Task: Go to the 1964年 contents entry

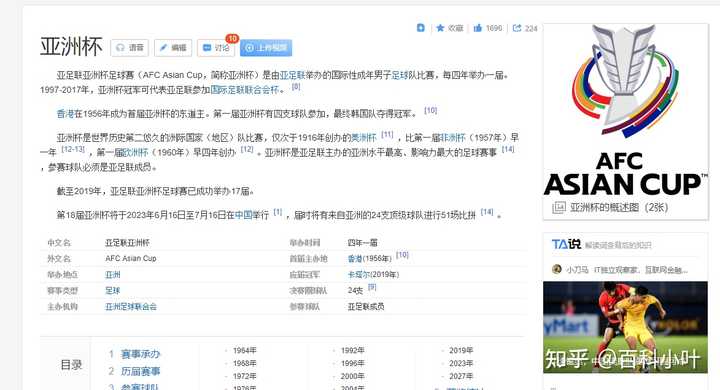Action: click(x=244, y=350)
